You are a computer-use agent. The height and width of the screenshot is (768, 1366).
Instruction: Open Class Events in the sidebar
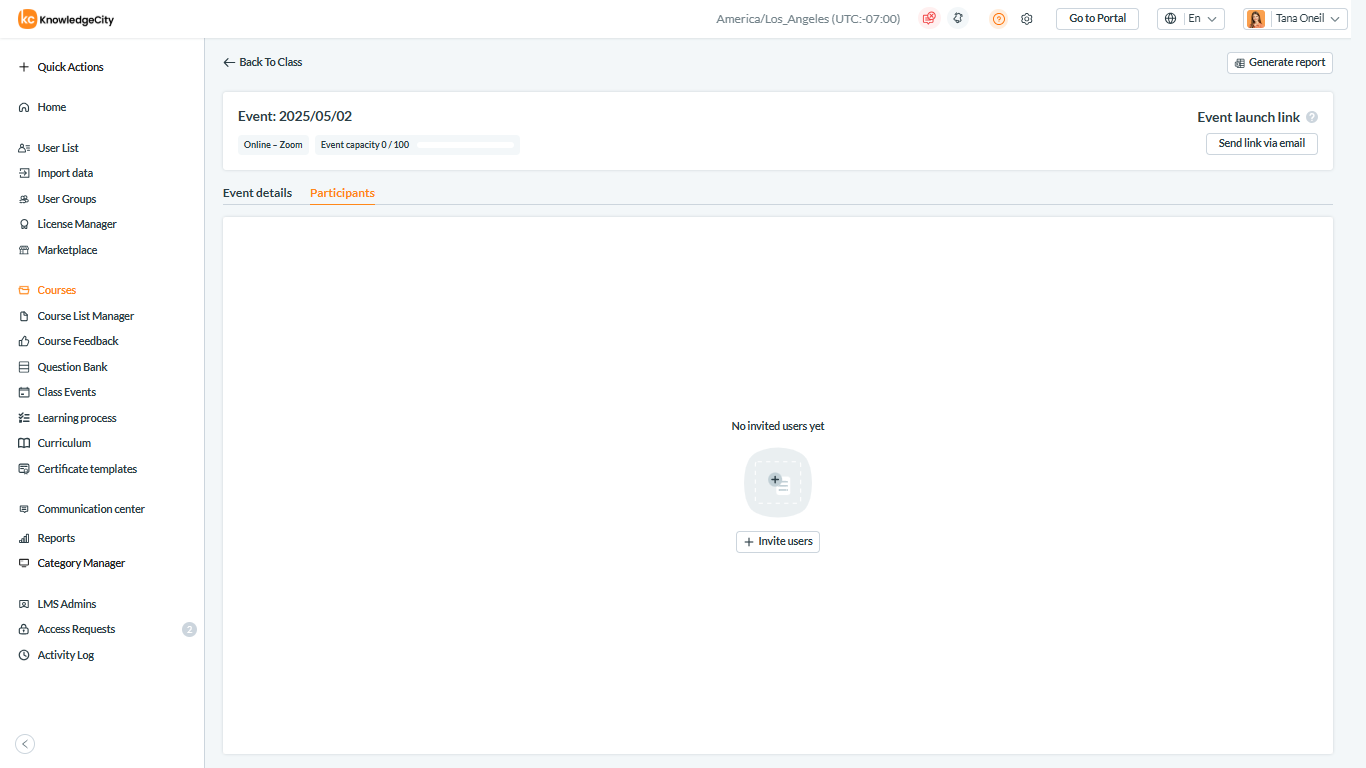pyautogui.click(x=66, y=392)
